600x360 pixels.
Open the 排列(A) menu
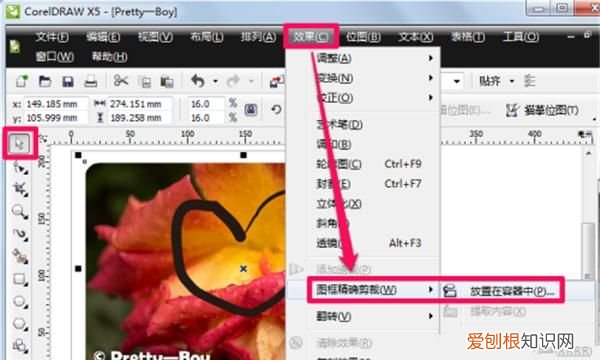coord(258,37)
